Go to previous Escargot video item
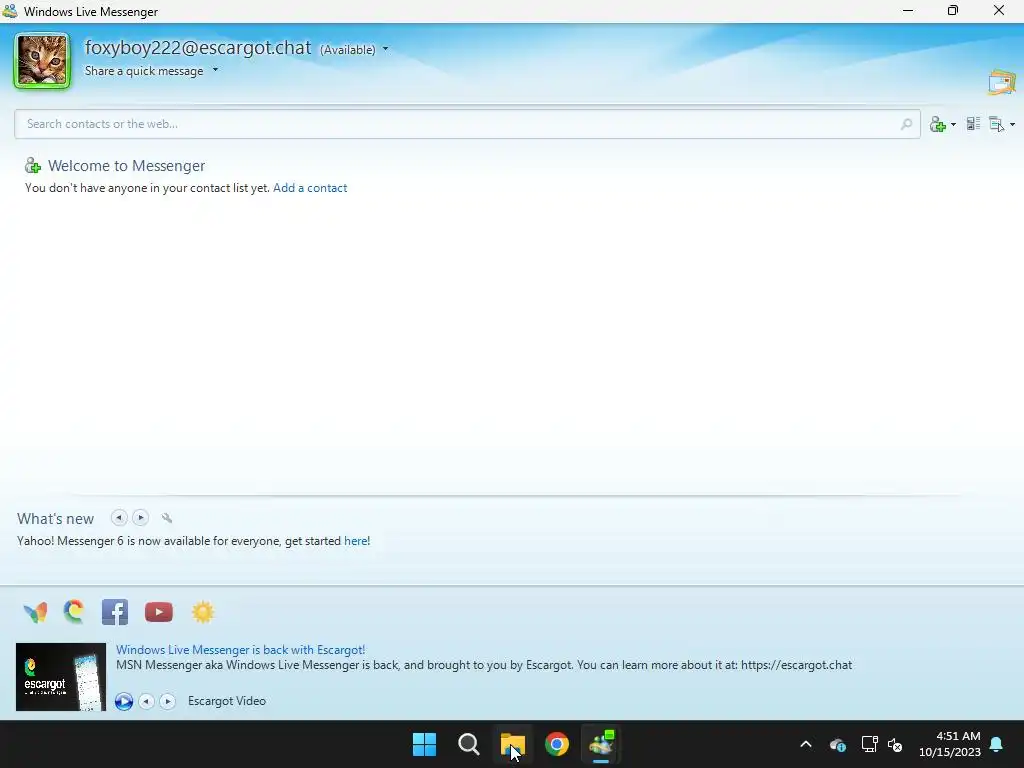 pos(146,701)
